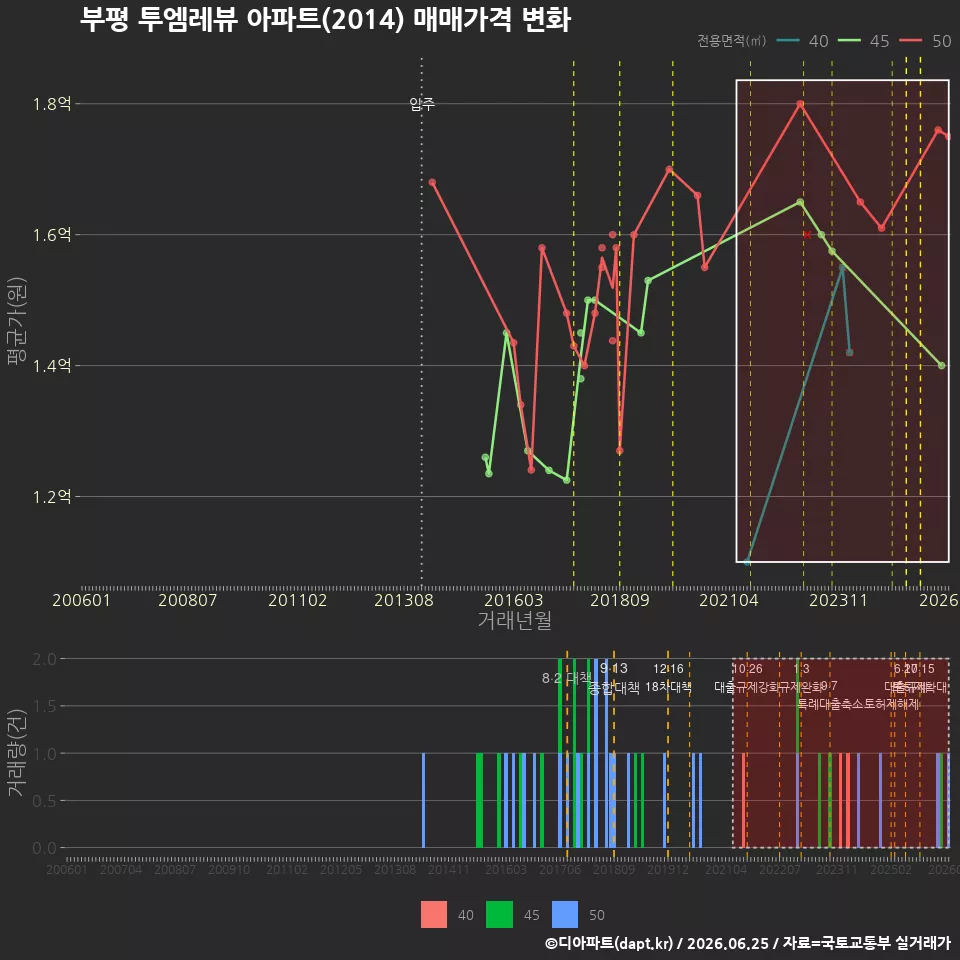Click the 거래년월 axis title

tap(514, 620)
